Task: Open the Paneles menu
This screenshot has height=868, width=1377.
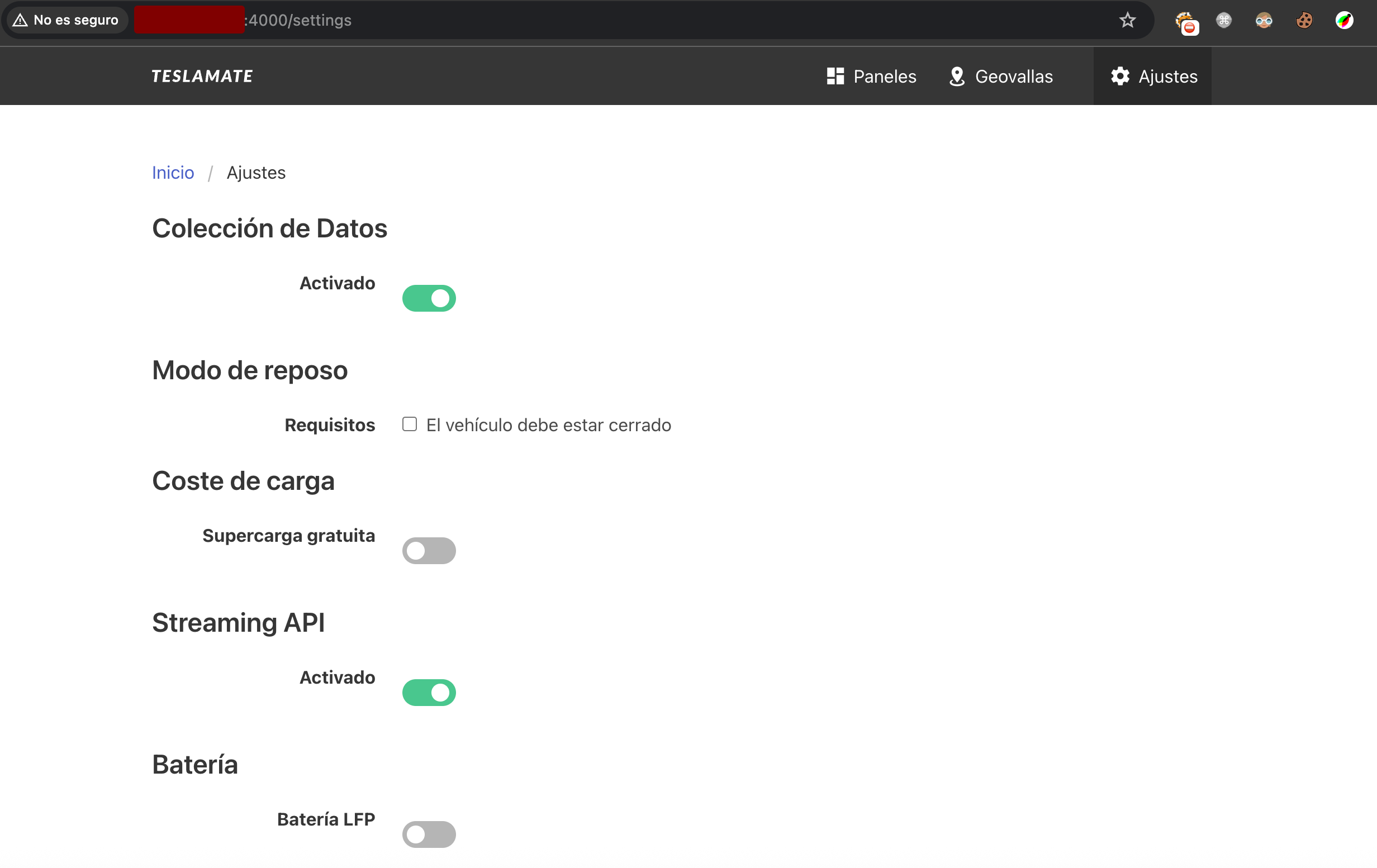Action: point(871,76)
